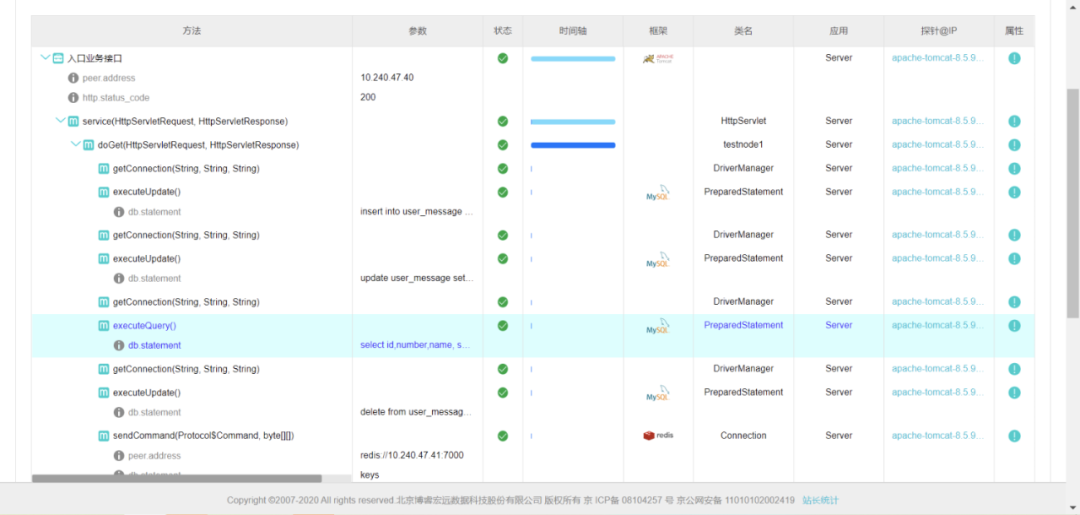This screenshot has height=515, width=1080.
Task: Click PreparedStatement in the executeQuery() row
Action: click(743, 325)
